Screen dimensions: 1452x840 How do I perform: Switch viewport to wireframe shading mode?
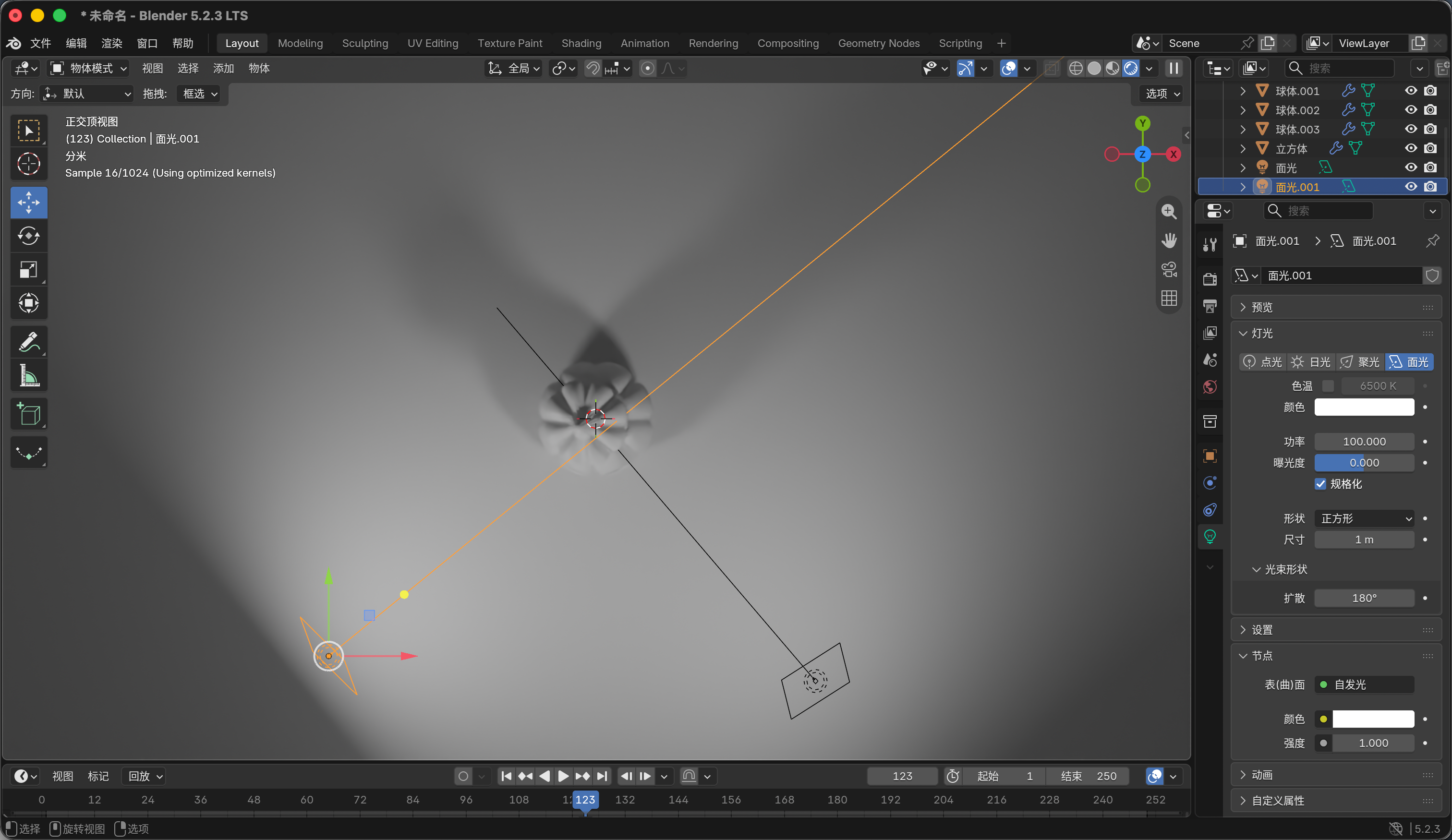[x=1075, y=69]
